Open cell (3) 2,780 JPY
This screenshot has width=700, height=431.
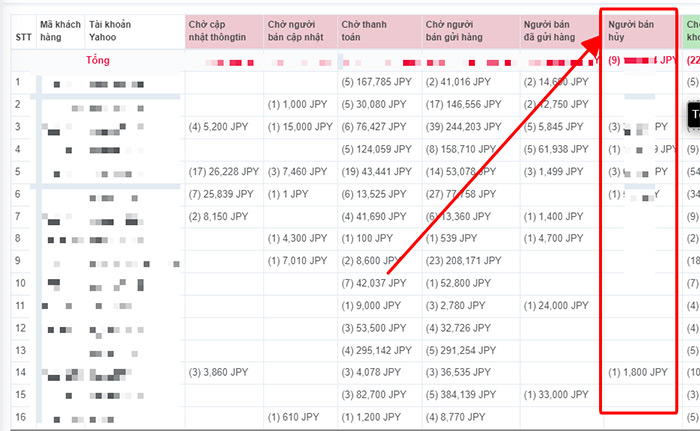(x=455, y=305)
